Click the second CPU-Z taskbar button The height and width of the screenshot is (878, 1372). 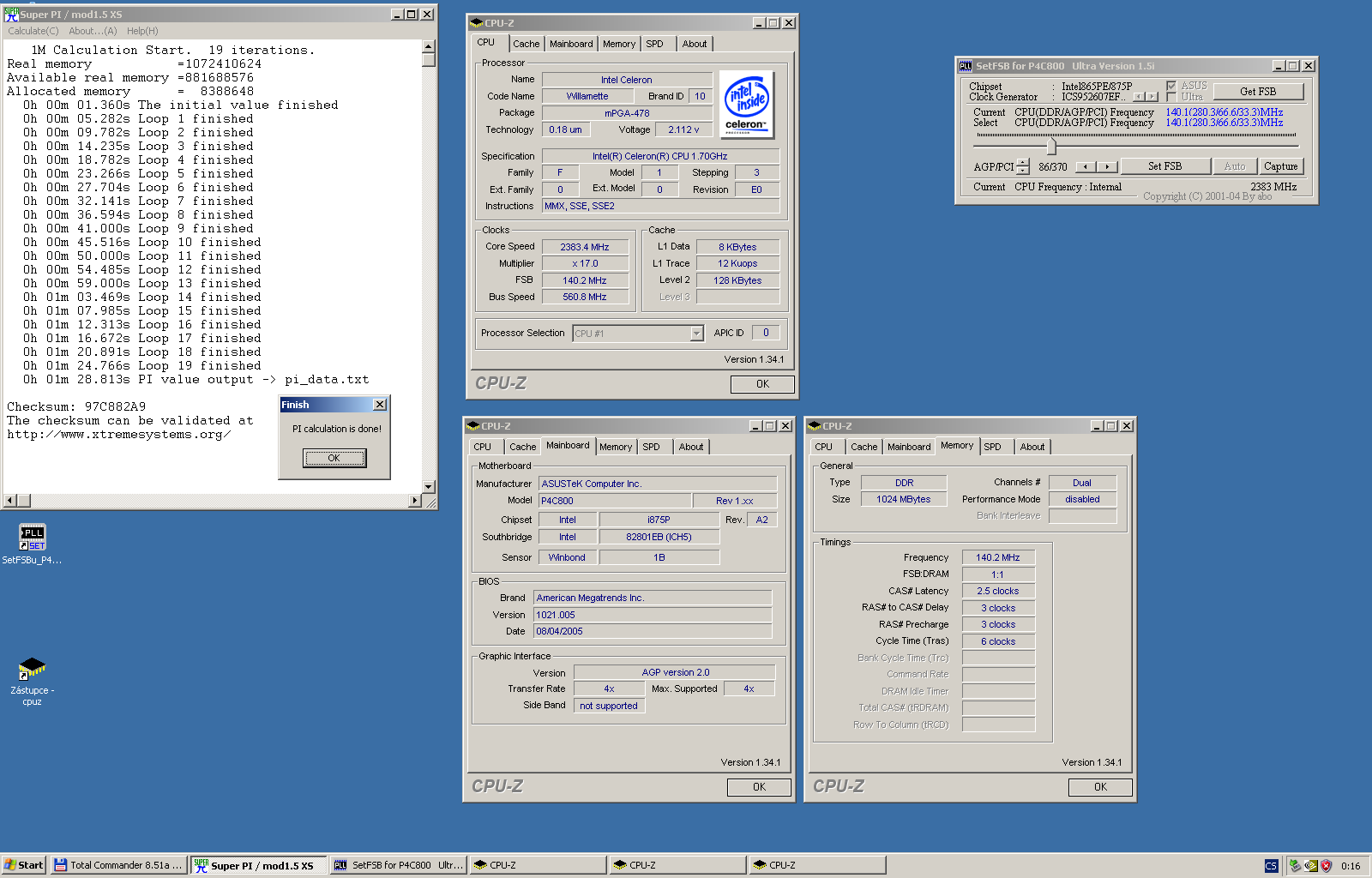(677, 865)
